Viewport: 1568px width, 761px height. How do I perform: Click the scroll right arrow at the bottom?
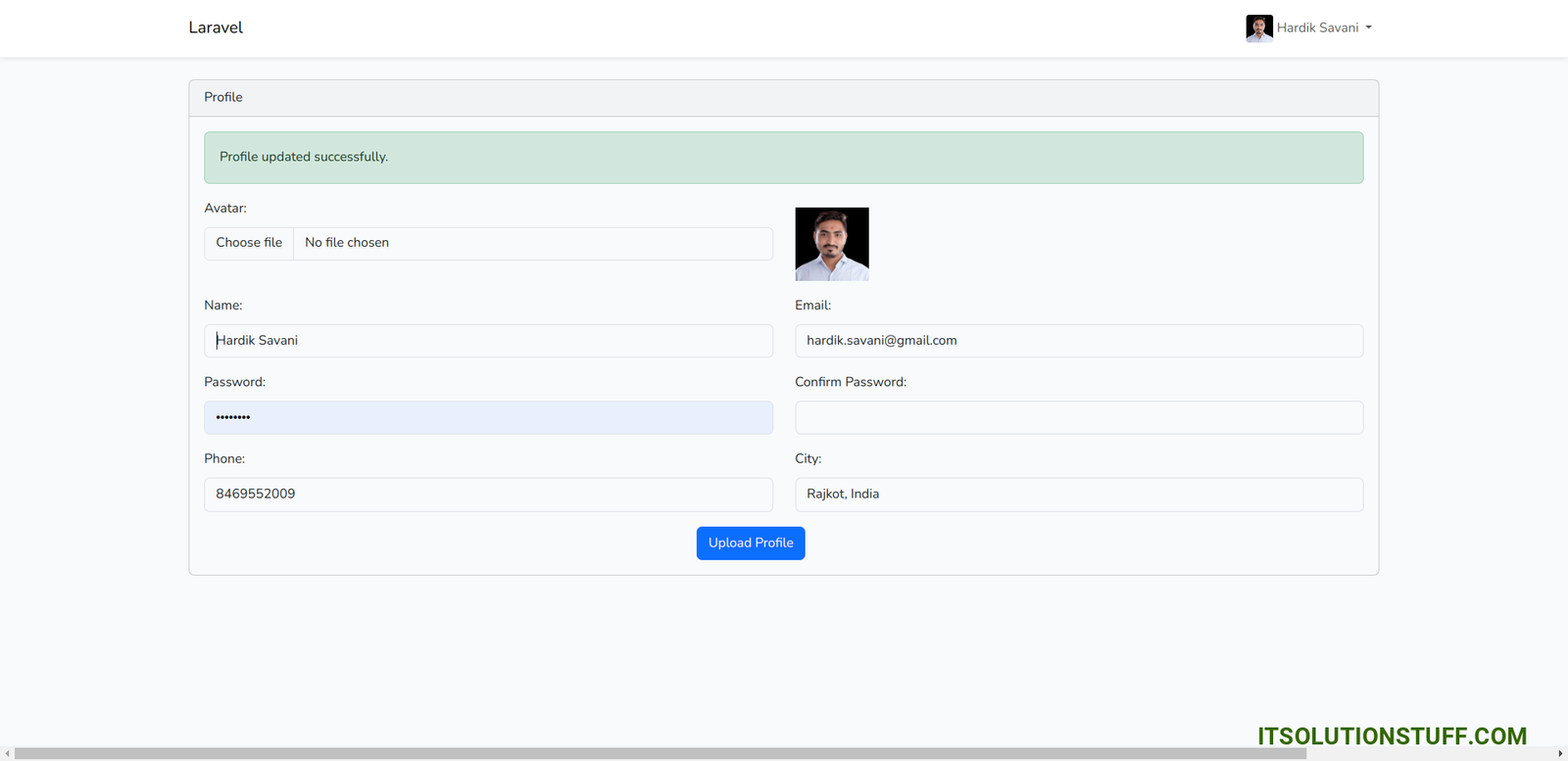tap(1560, 753)
